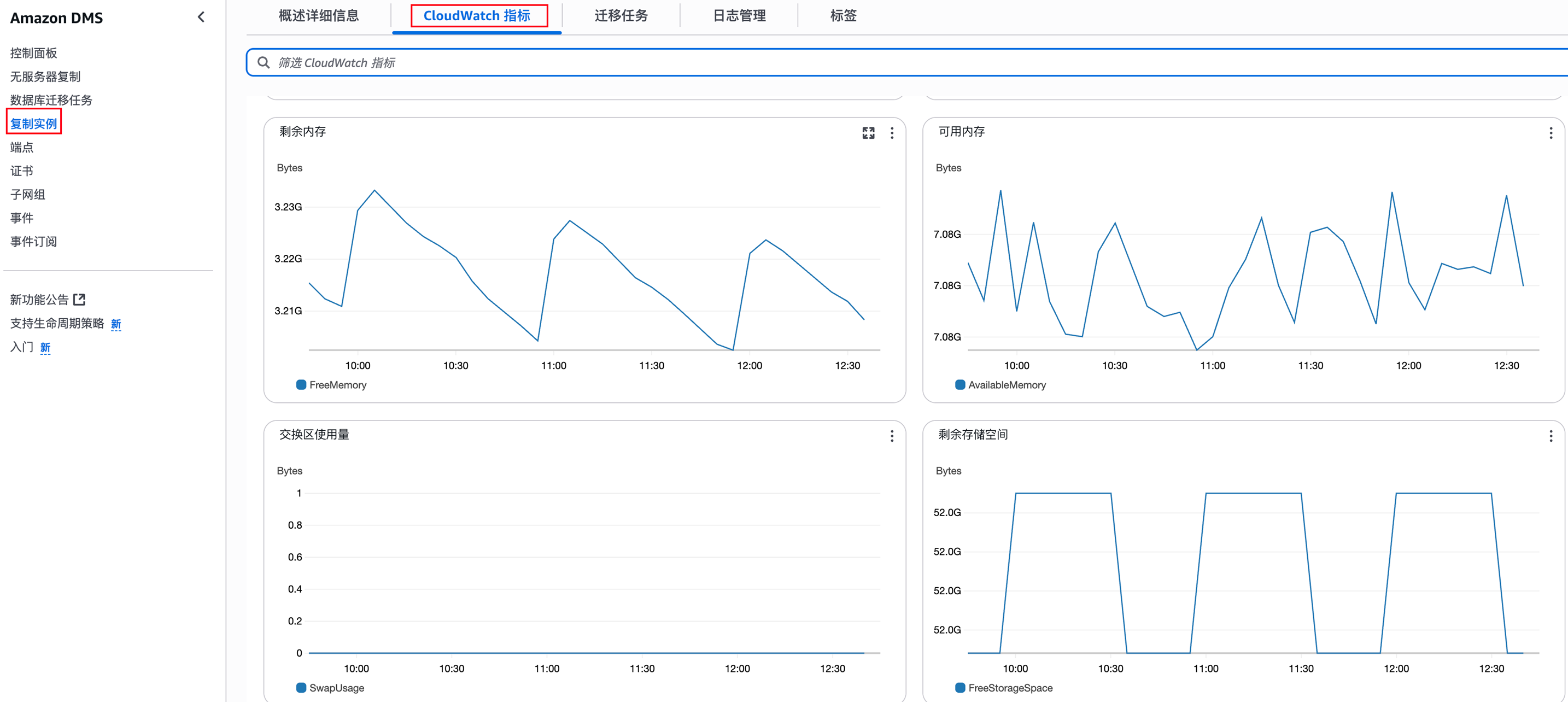Click the search magnifier icon in filter box
Screen dimensions: 1568x702
tap(264, 63)
